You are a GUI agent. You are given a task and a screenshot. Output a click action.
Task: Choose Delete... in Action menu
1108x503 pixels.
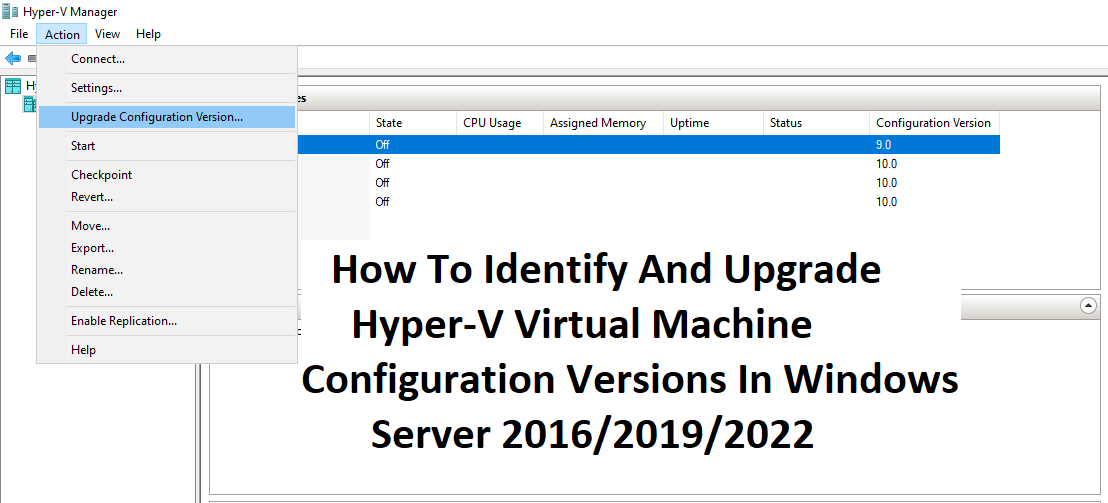click(x=167, y=292)
